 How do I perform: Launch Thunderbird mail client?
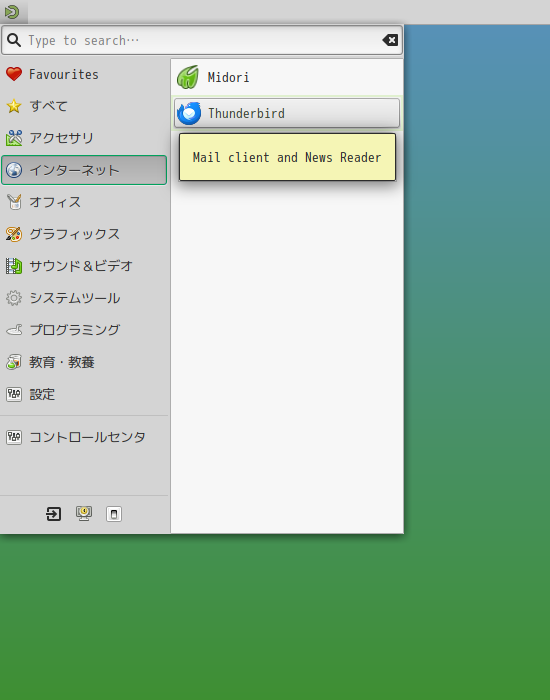(x=287, y=113)
